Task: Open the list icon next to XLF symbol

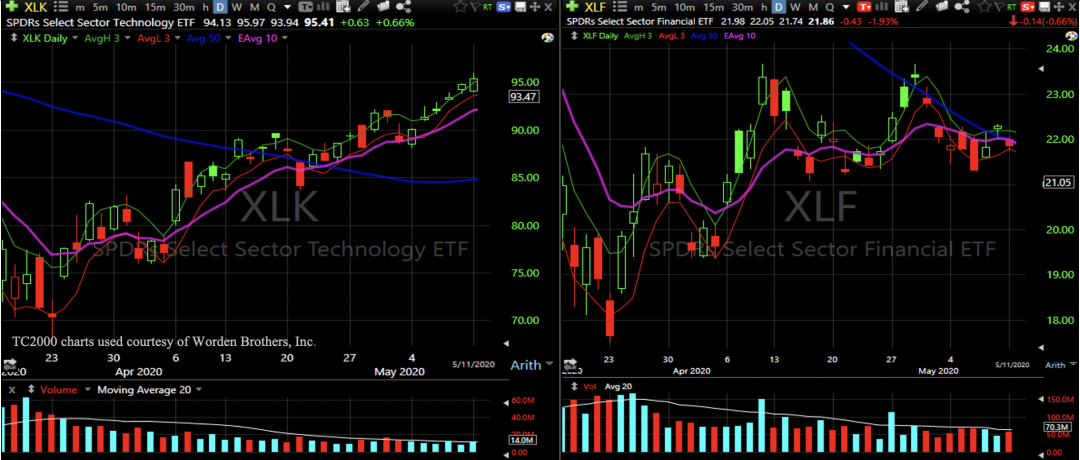Action: click(619, 7)
